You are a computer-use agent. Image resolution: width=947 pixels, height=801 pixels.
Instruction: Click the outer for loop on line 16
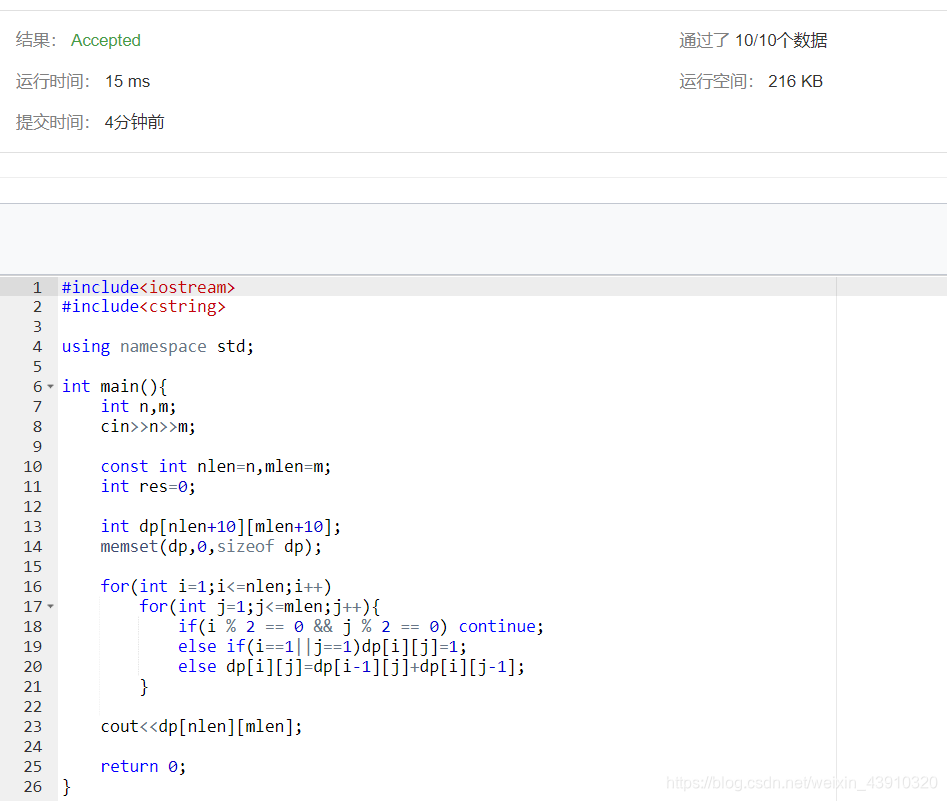216,587
